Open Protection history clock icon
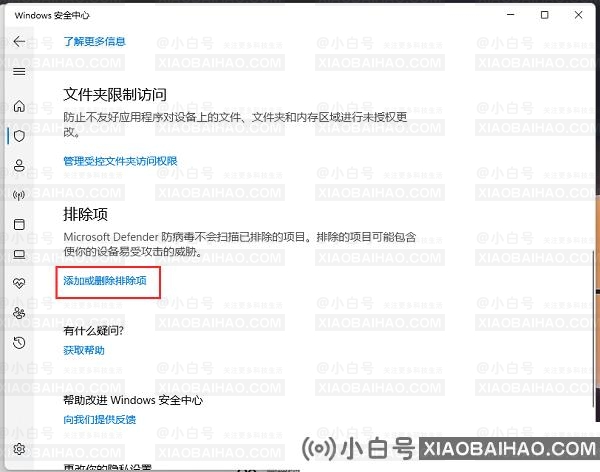Screen dimensions: 600x472 19,343
